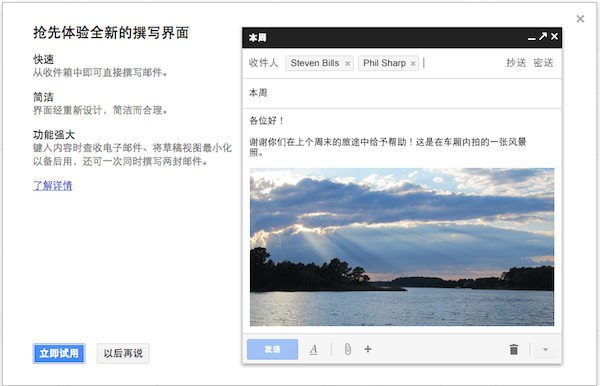Click the 立即试用 button
This screenshot has width=600, height=386.
(x=59, y=353)
